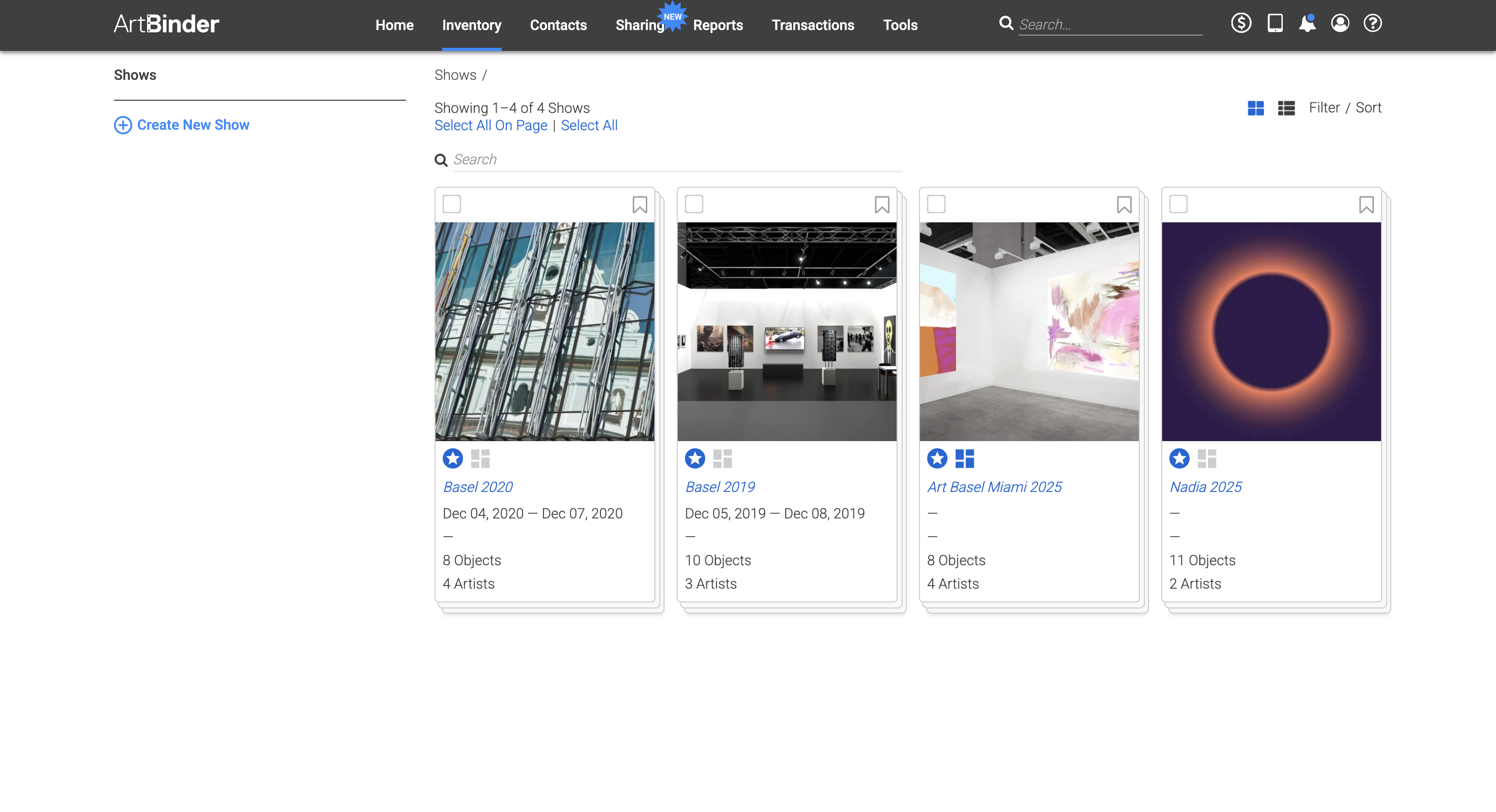Click the layout tiles icon on Basel 2020

click(480, 458)
